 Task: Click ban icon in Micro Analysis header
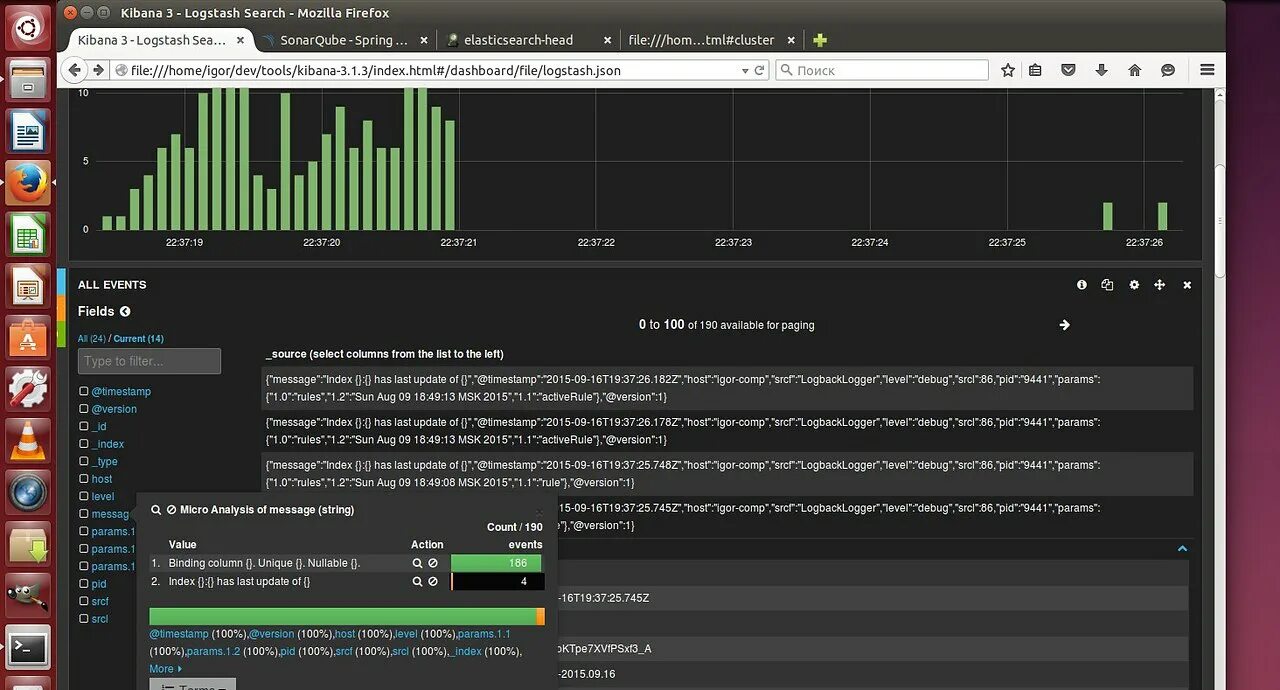coord(171,510)
